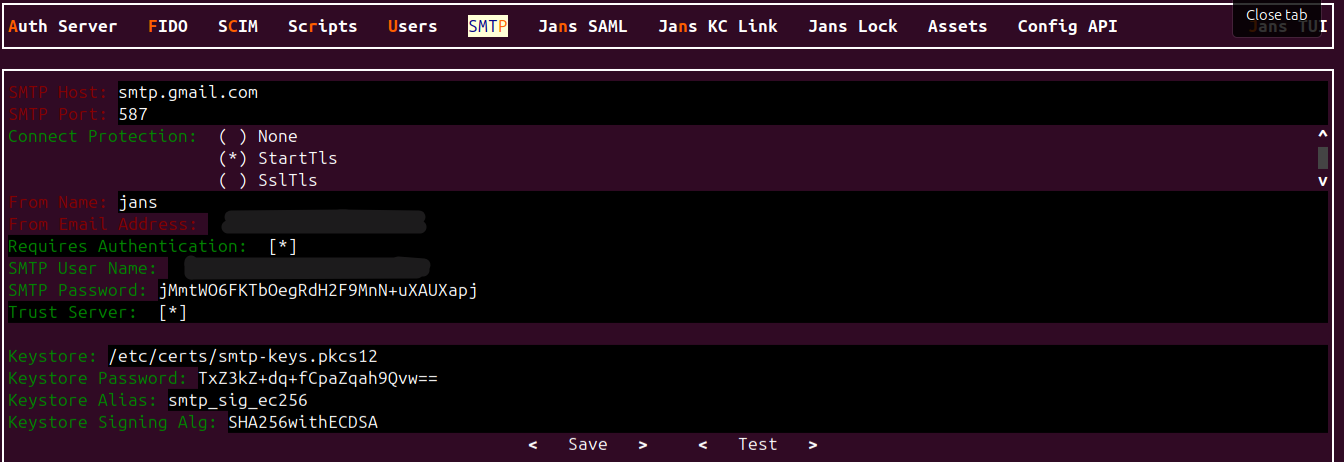Uncheck the Trust Server checkbox

[173, 313]
